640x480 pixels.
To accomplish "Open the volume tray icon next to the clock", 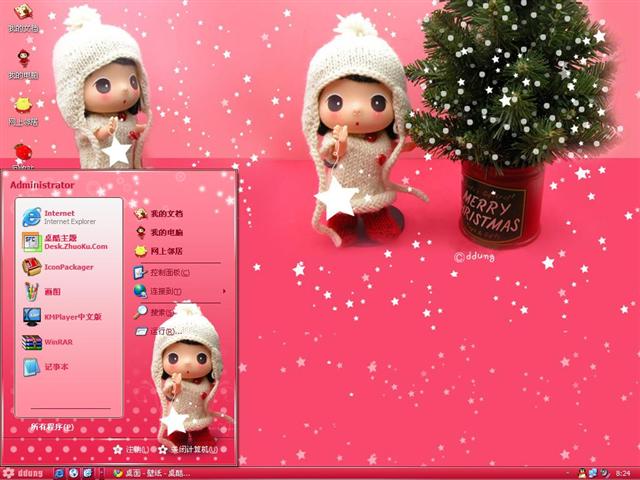I will point(604,473).
